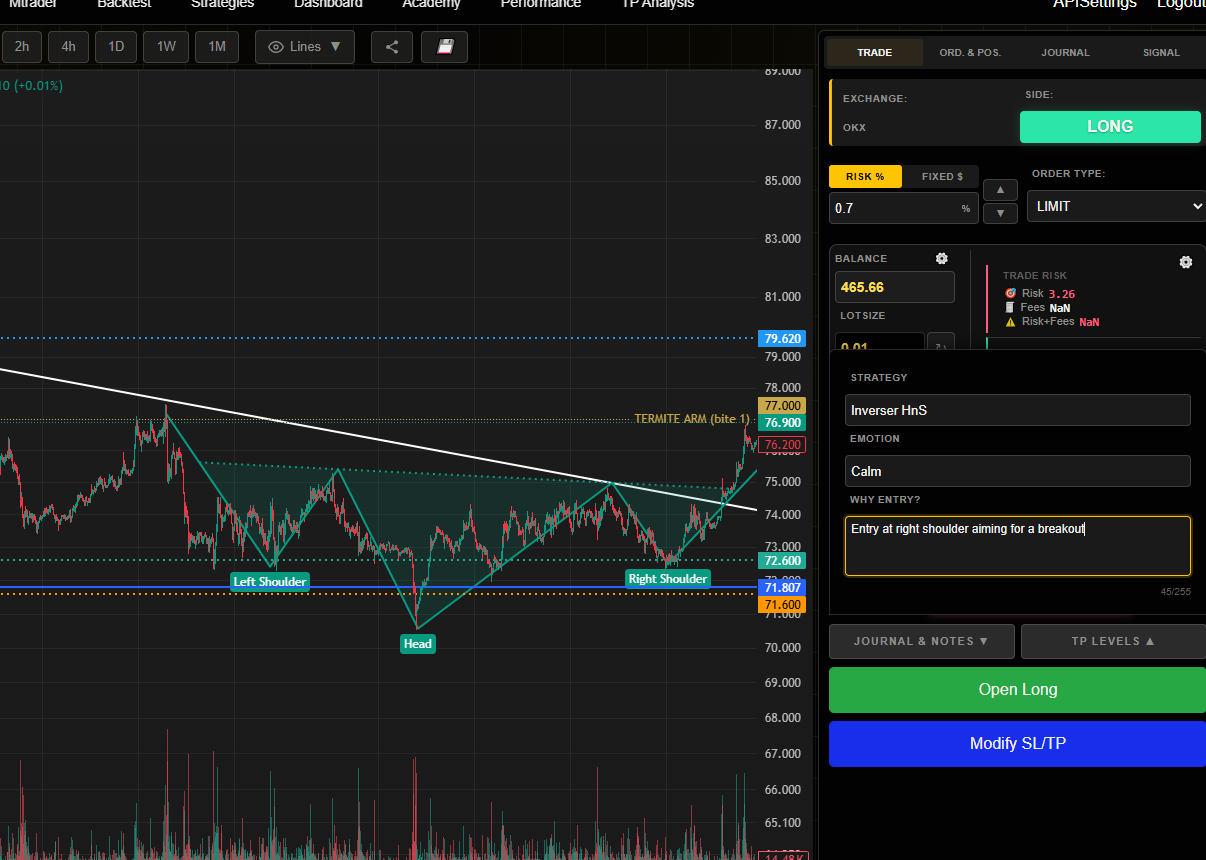The width and height of the screenshot is (1206, 860).
Task: Select the 4h timeframe
Action: 68,47
